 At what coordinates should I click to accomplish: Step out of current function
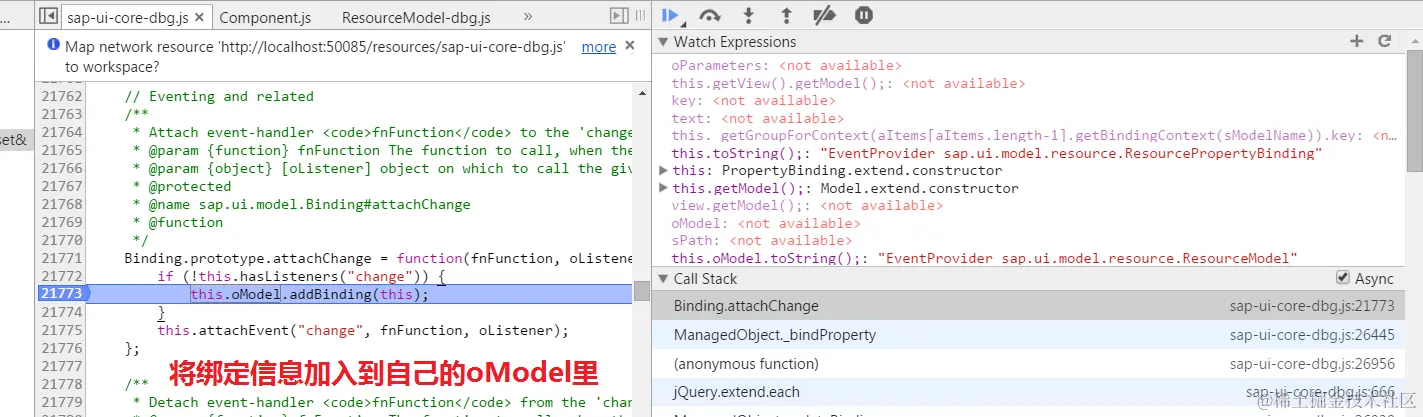point(786,15)
